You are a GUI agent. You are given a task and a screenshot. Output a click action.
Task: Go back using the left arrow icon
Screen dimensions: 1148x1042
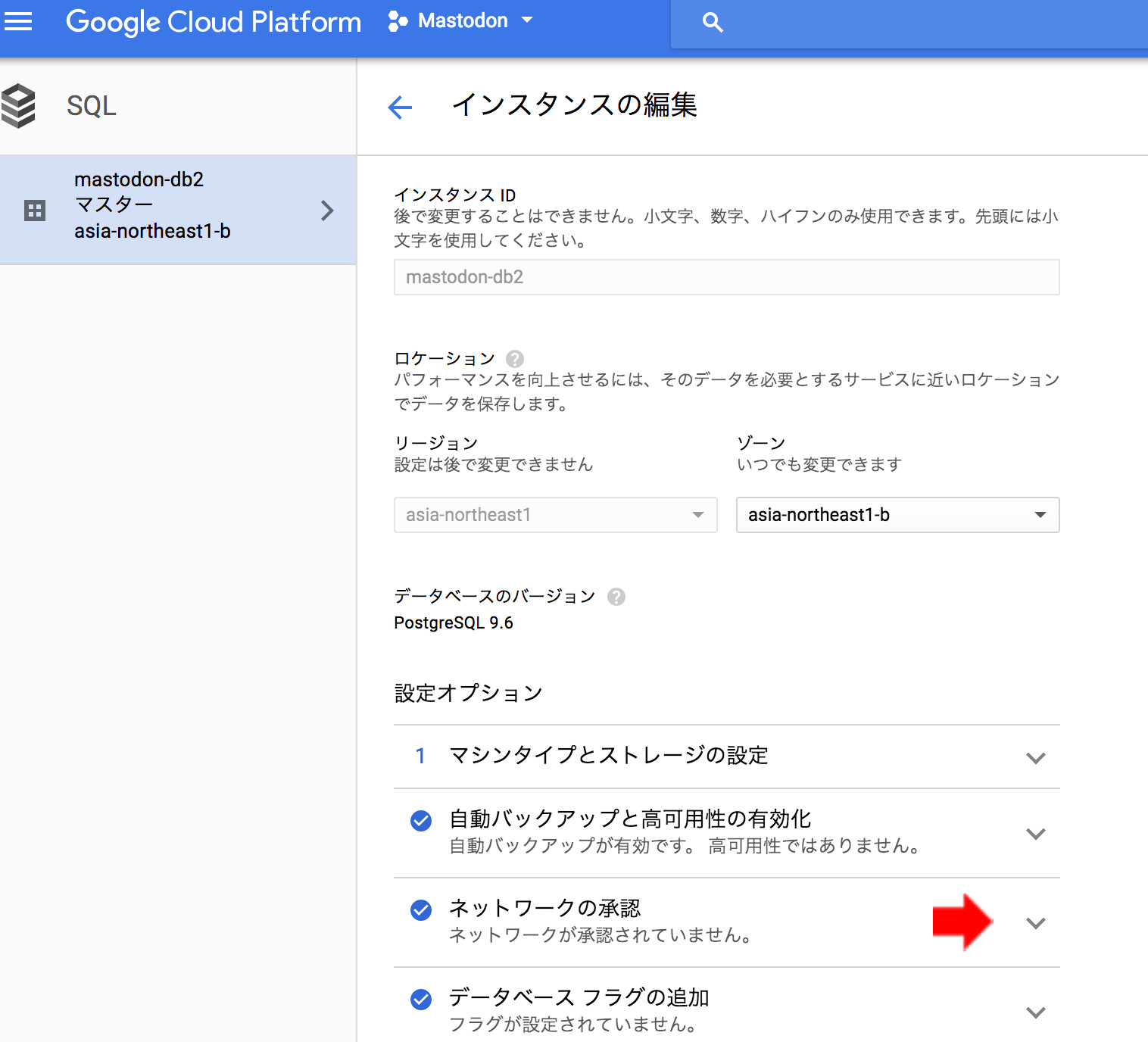pos(400,108)
